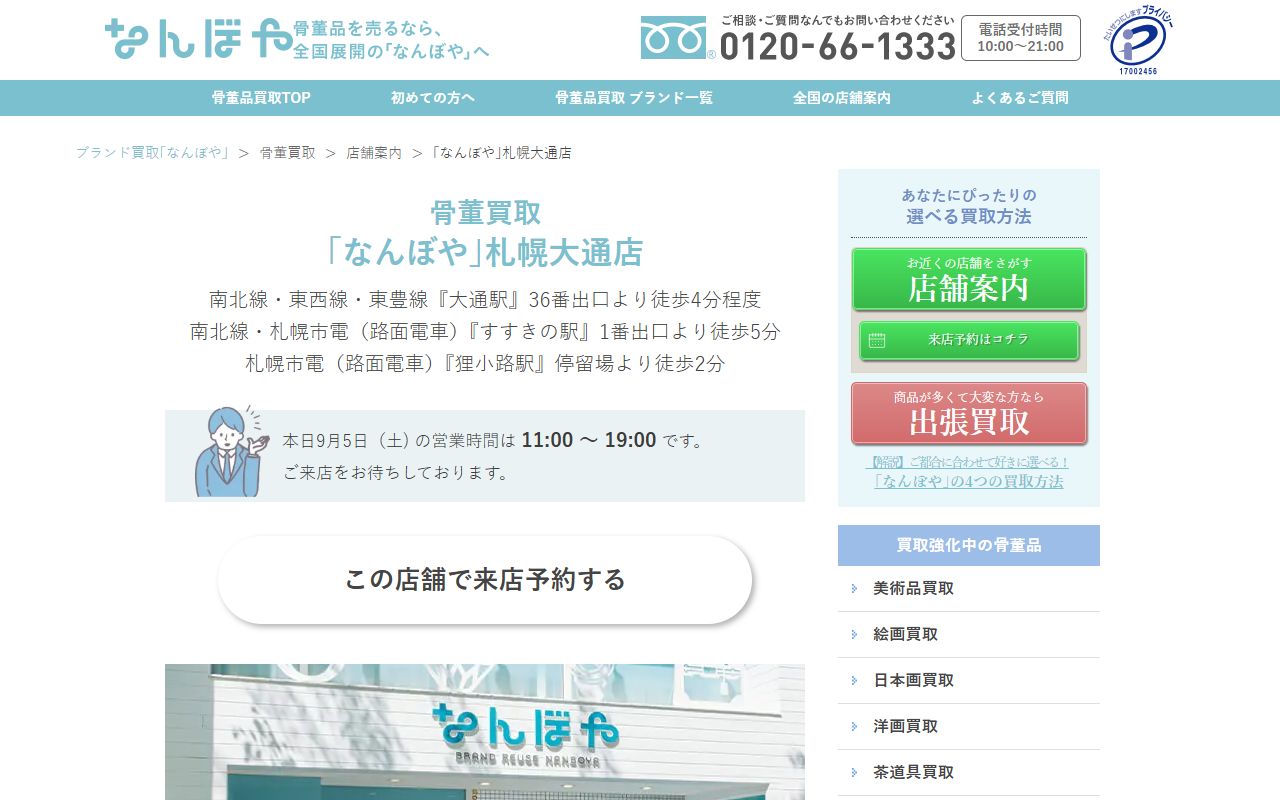Click the calendar icon on 来店予約はコチラ
The image size is (1280, 800).
[877, 340]
